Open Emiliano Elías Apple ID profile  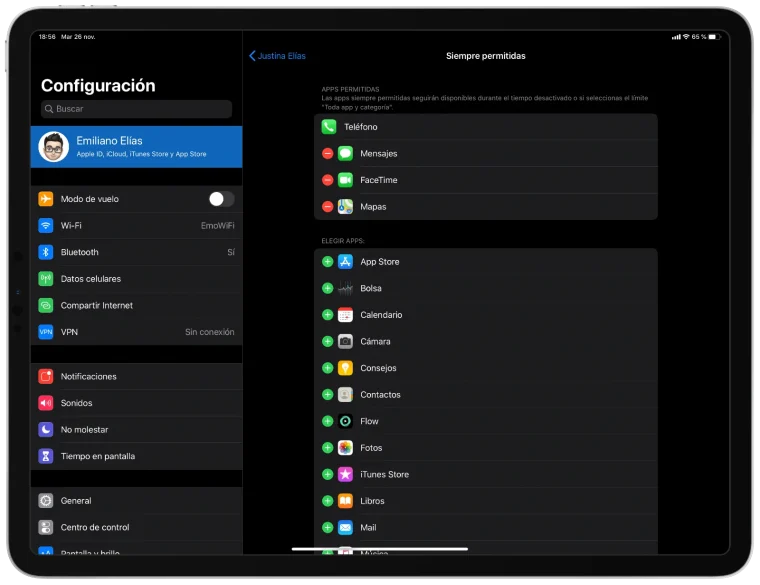pos(136,147)
